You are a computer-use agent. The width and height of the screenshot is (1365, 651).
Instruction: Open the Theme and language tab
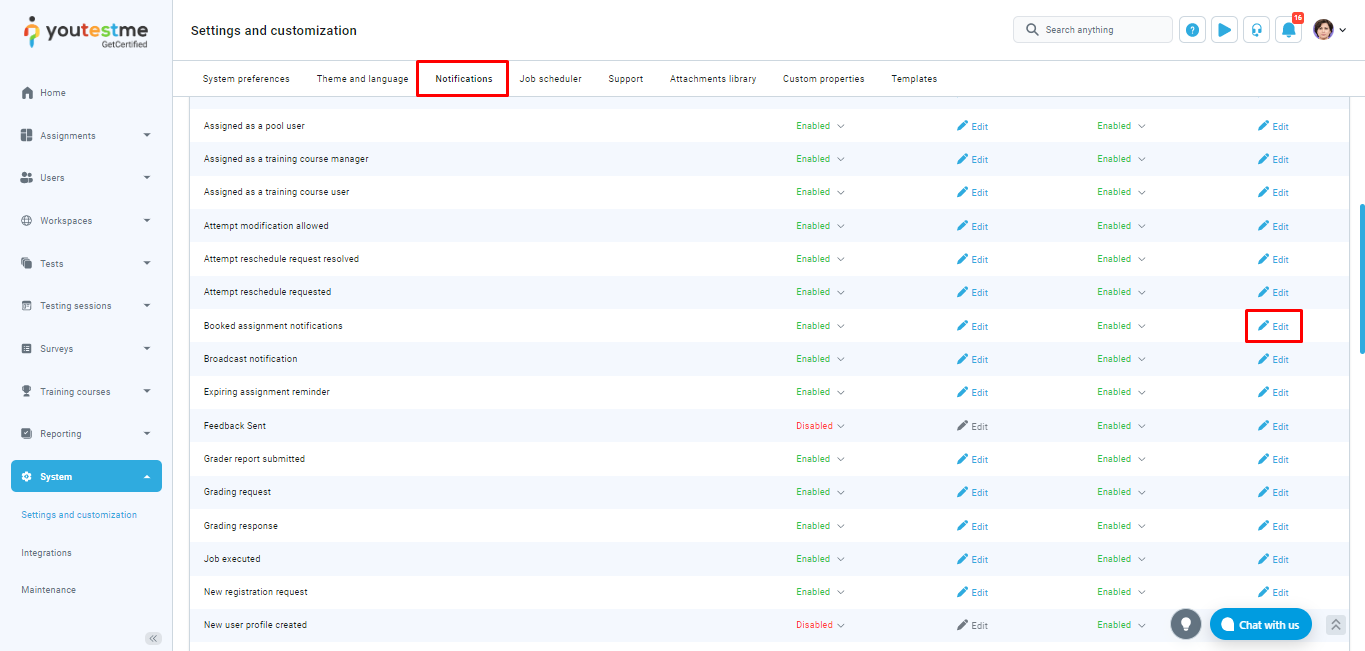[362, 79]
